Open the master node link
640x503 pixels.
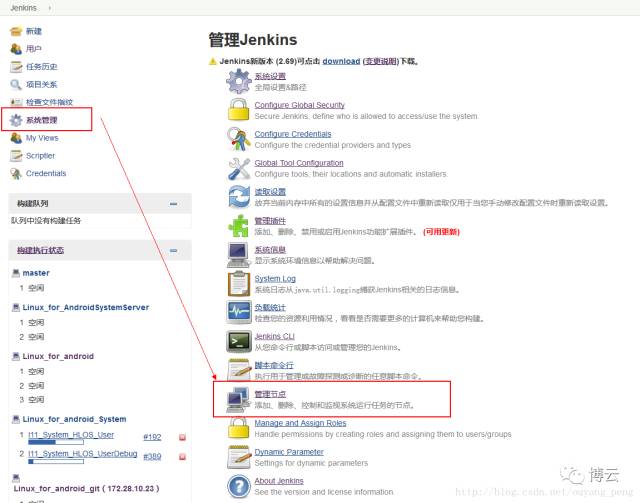(36, 273)
